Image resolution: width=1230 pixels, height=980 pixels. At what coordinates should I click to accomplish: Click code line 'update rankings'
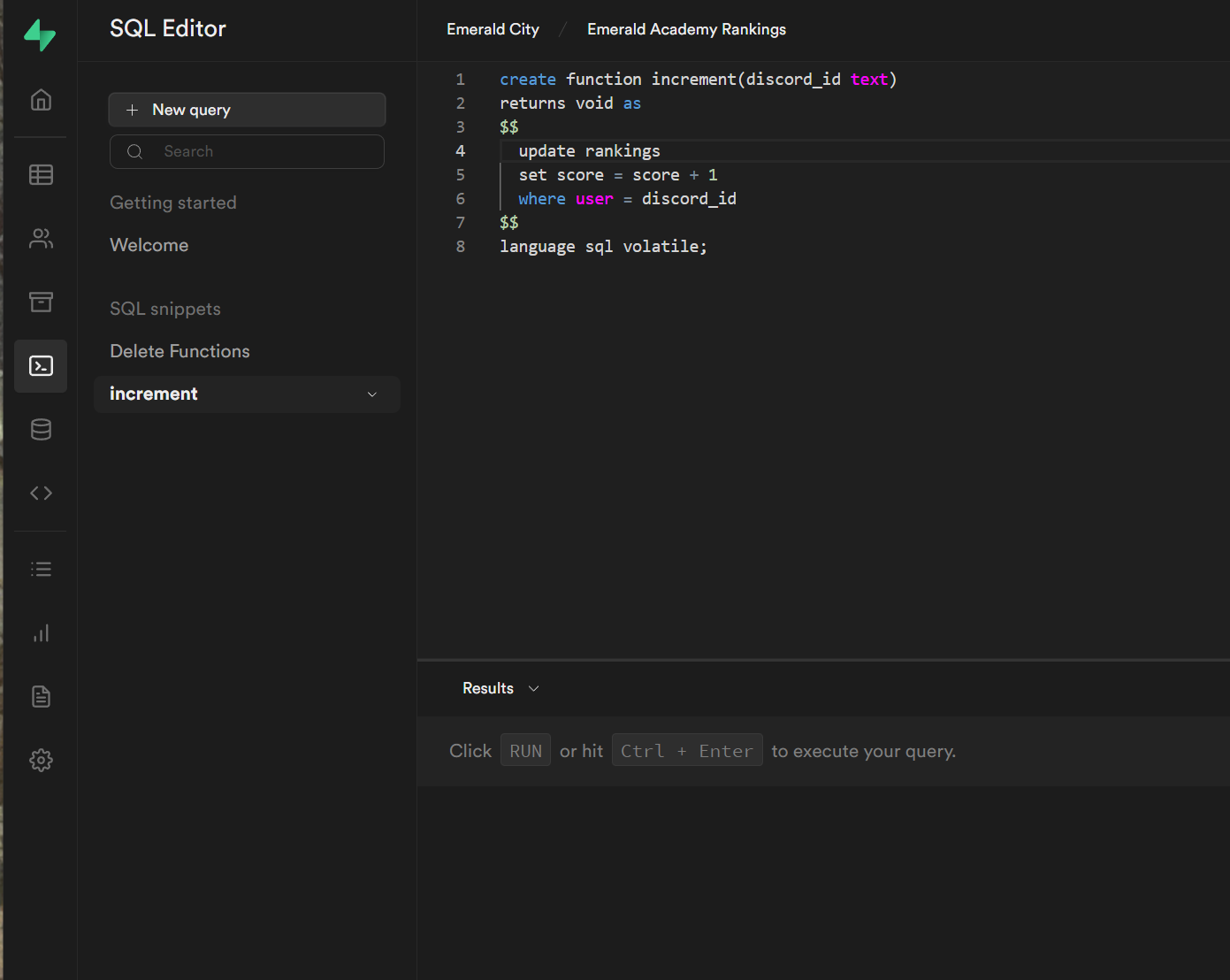coord(589,151)
